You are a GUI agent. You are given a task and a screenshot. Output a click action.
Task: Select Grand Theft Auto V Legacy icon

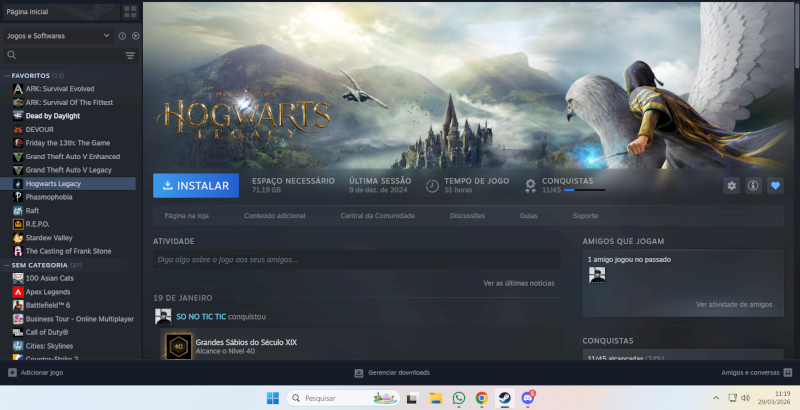click(x=18, y=170)
